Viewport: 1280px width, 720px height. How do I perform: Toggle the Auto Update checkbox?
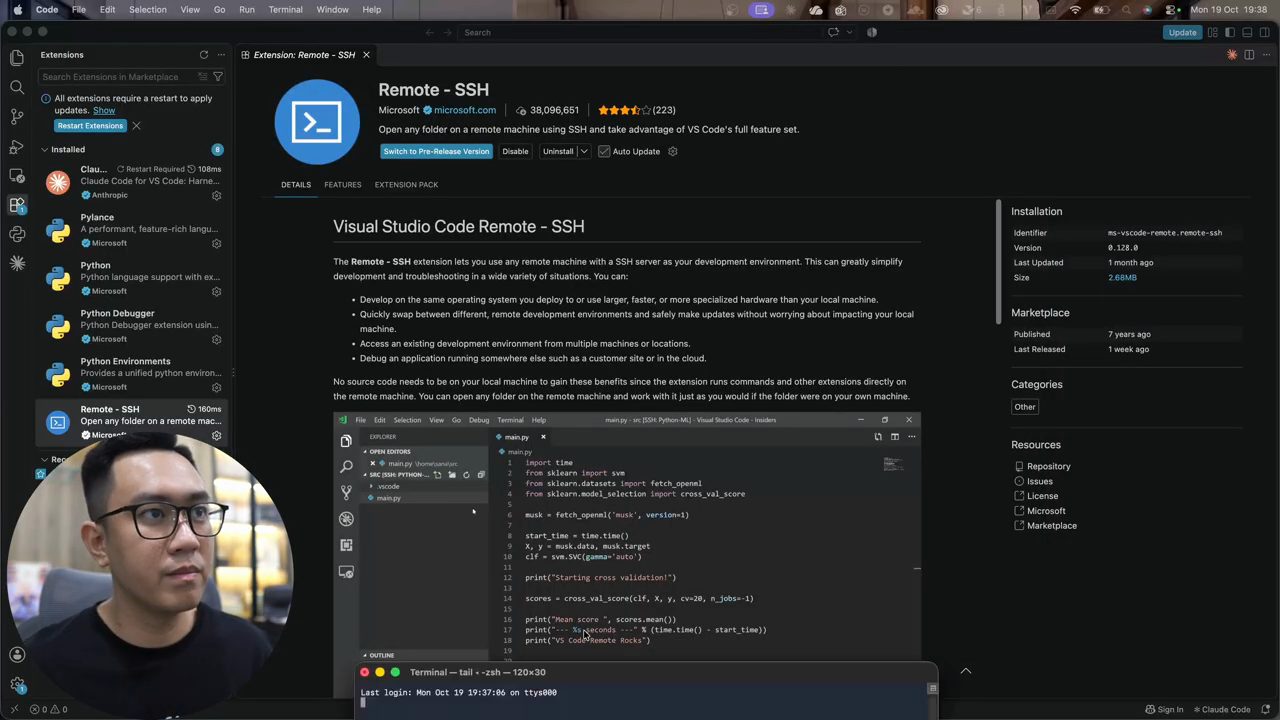604,152
